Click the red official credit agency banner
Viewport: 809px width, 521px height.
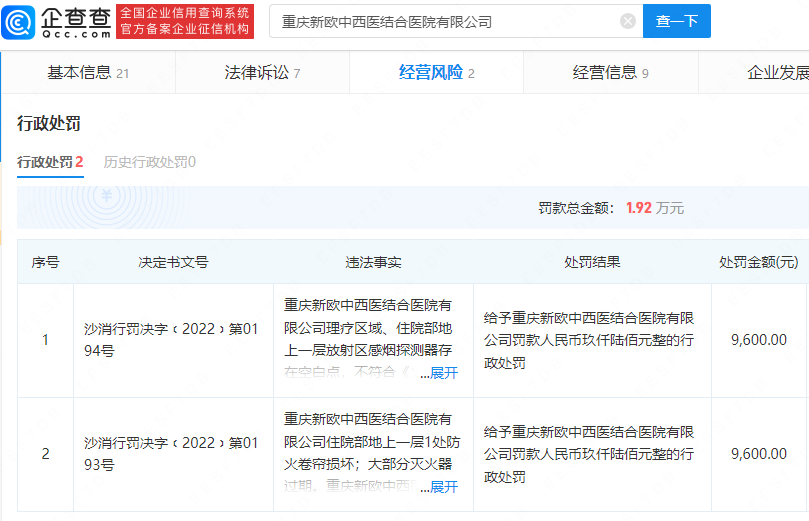185,22
